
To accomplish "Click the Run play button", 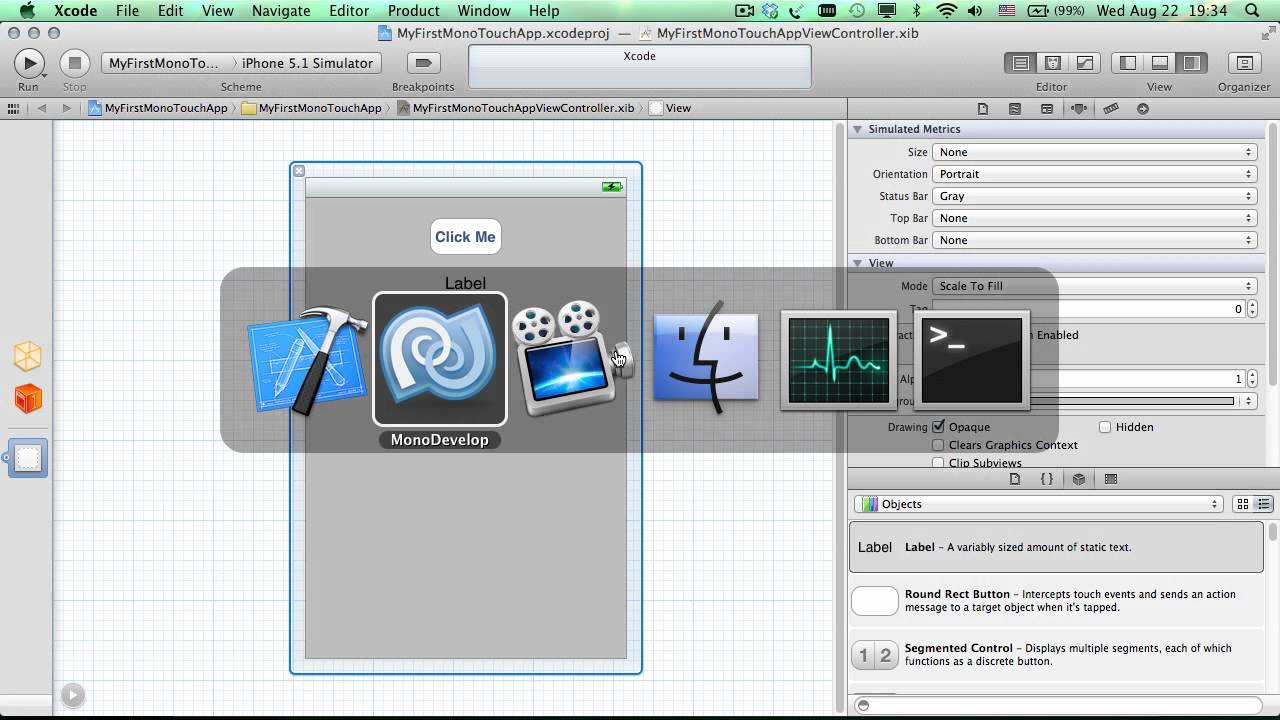I will pyautogui.click(x=29, y=63).
